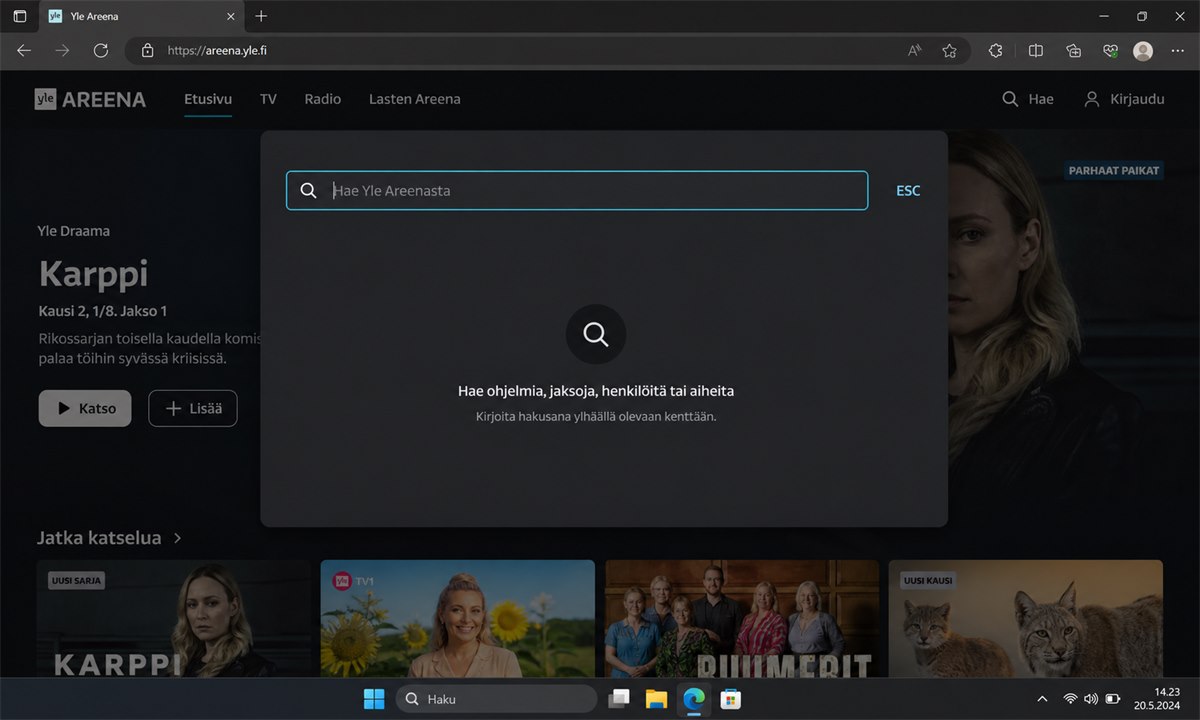Click Kirjaudu login link

point(1137,99)
